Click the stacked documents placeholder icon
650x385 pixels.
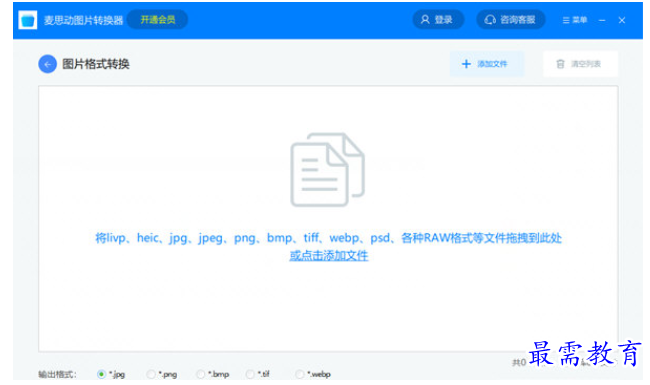(327, 169)
